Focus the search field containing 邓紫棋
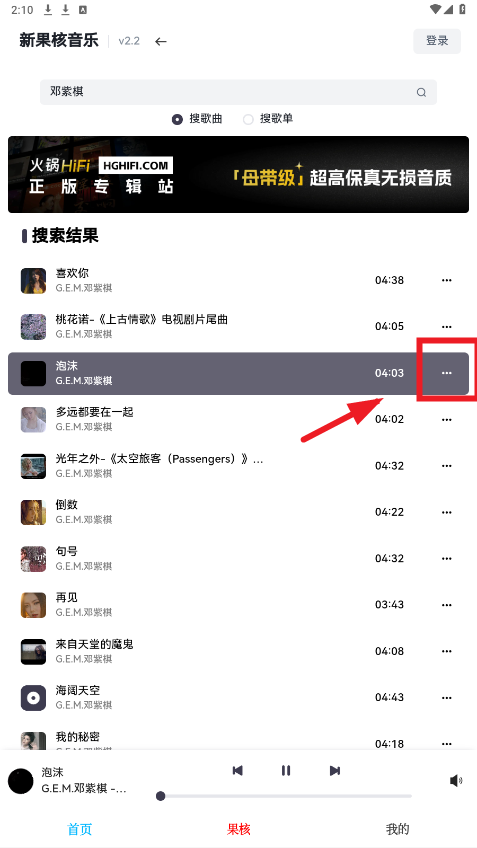Image resolution: width=477 pixels, height=848 pixels. click(238, 92)
